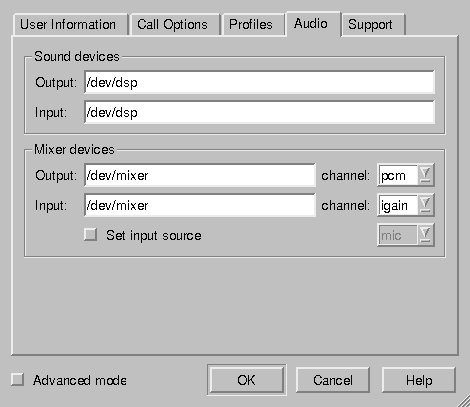Screen dimensions: 470x407
Task: Click the igain channel text box
Action: pos(398,205)
